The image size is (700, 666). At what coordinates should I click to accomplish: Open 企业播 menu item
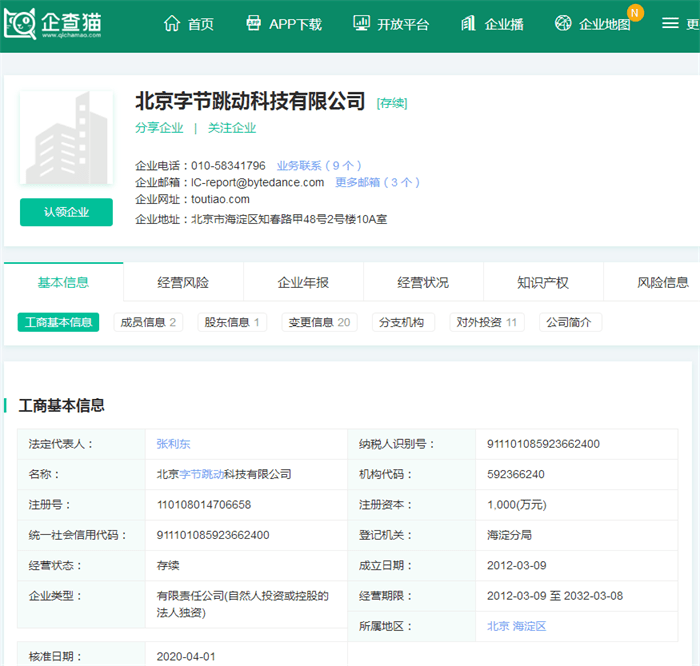pyautogui.click(x=504, y=24)
